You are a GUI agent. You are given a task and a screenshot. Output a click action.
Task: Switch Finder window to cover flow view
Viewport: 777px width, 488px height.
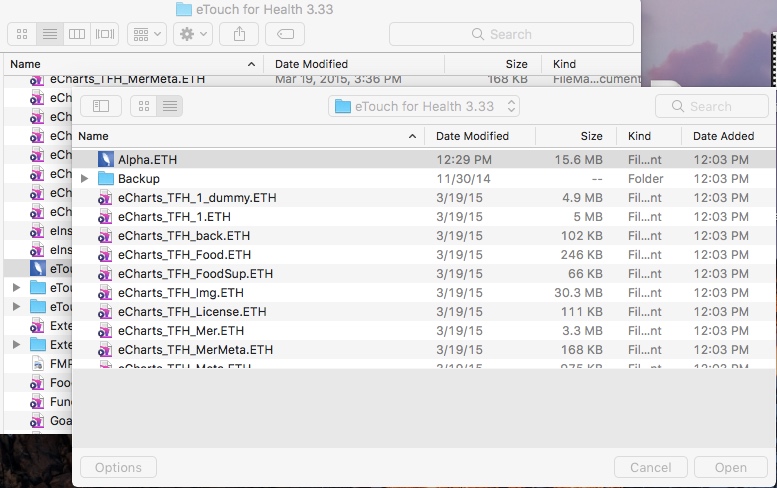click(105, 34)
